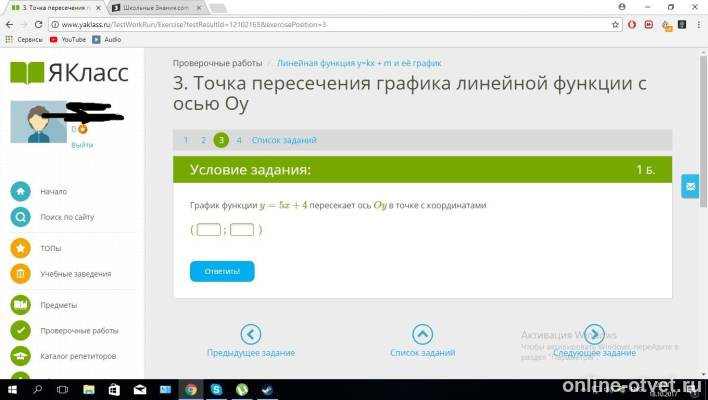Open the Task View icon in the taskbar
Viewport: 708px width, 400px height.
point(63,389)
